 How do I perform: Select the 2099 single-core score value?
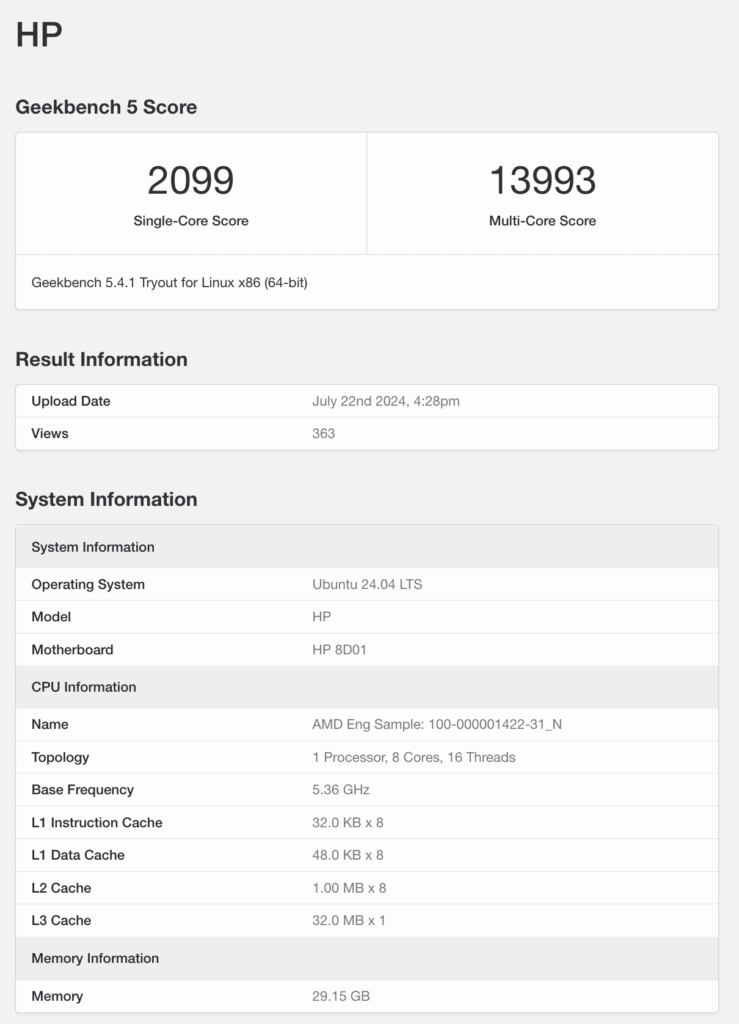pos(190,181)
